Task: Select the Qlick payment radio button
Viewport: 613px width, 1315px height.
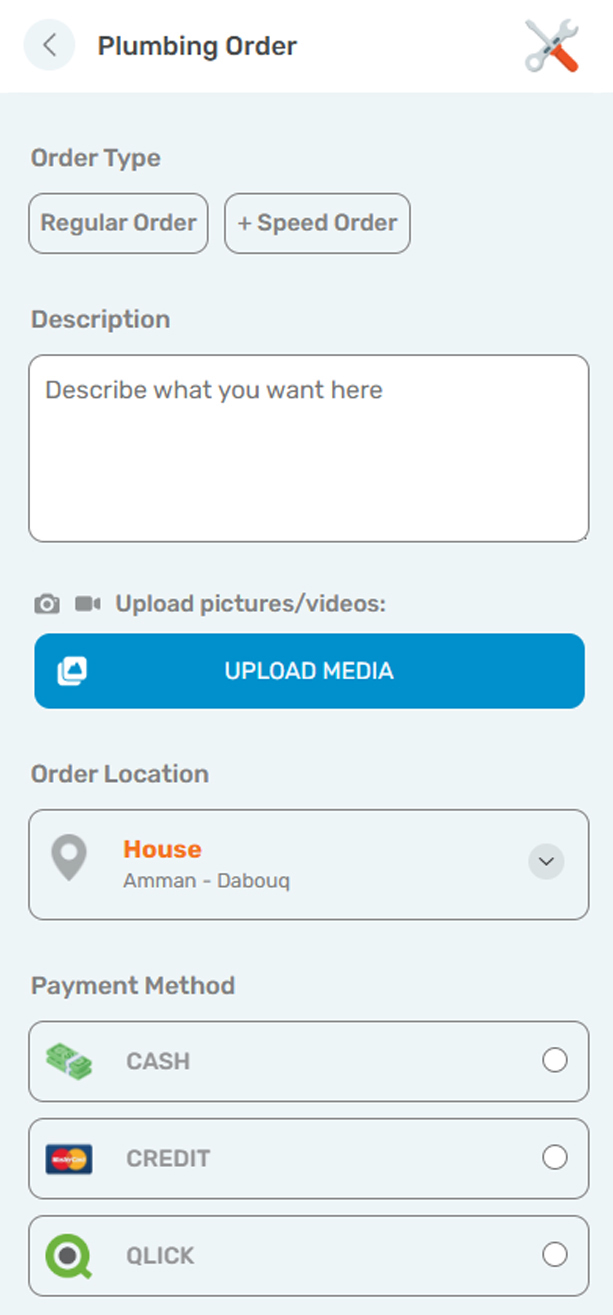Action: point(554,1254)
